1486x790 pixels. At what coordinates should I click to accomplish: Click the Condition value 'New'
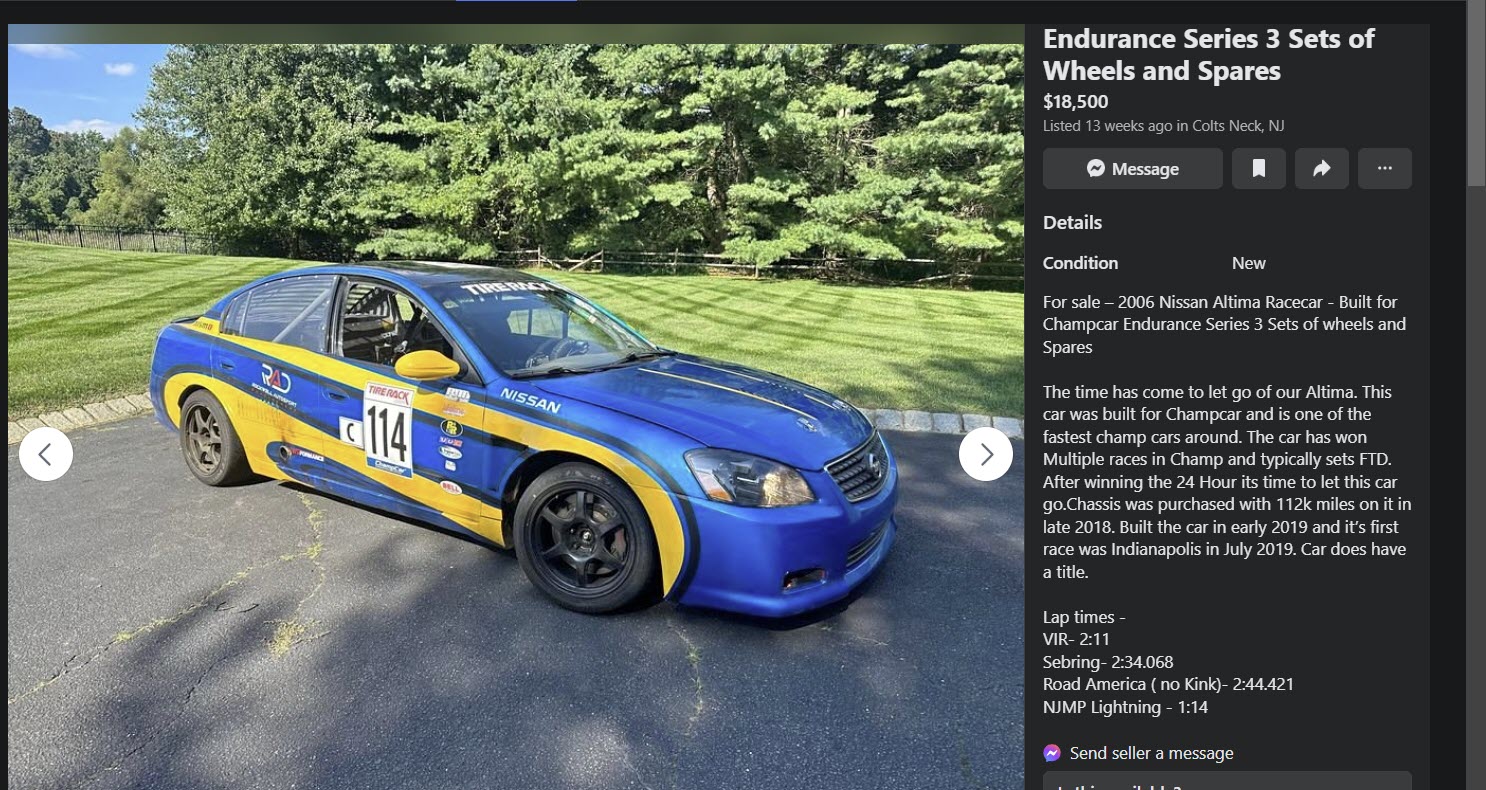(1249, 263)
